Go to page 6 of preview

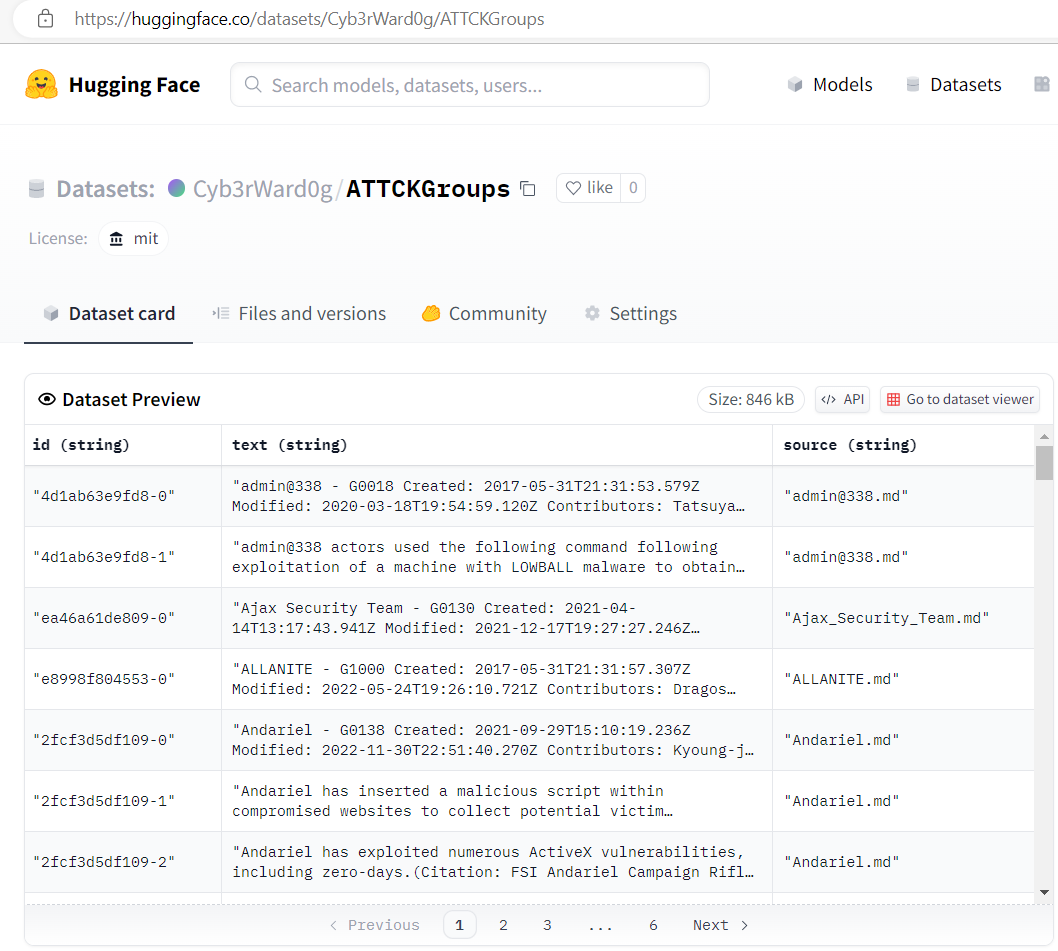click(653, 925)
